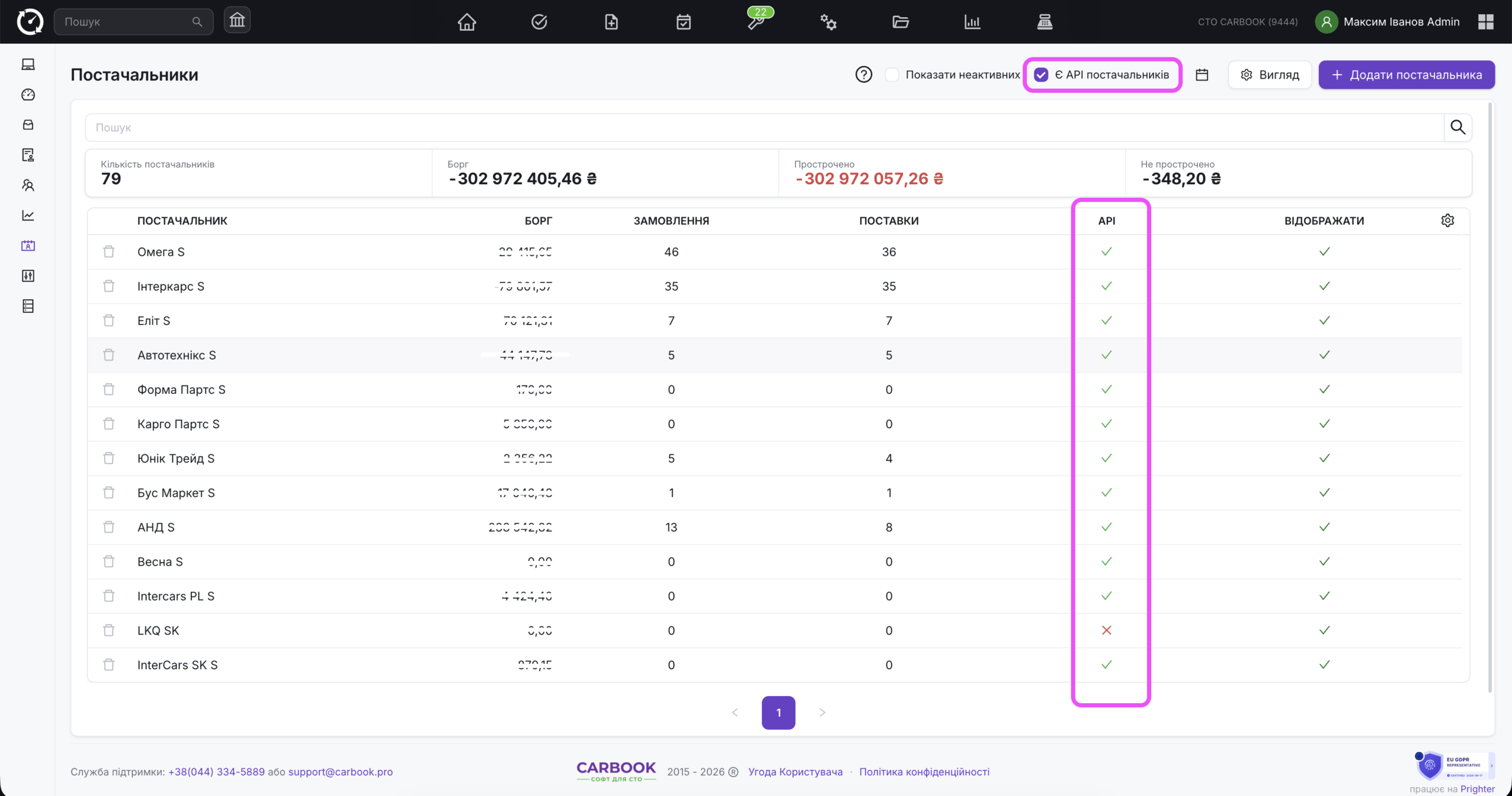Sort by БОРГ column header
The width and height of the screenshot is (1512, 796).
pos(539,221)
